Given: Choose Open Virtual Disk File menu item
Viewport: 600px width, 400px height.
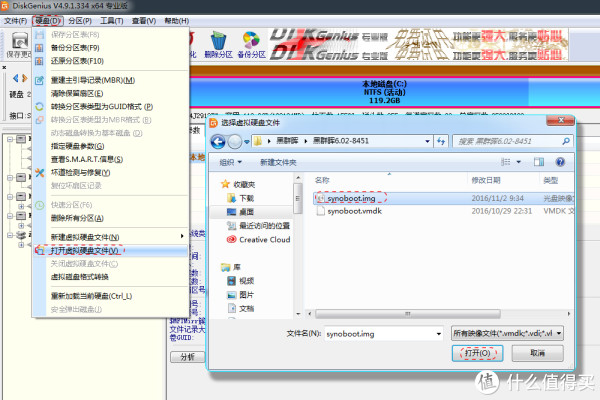Looking at the screenshot, I should click(111, 251).
